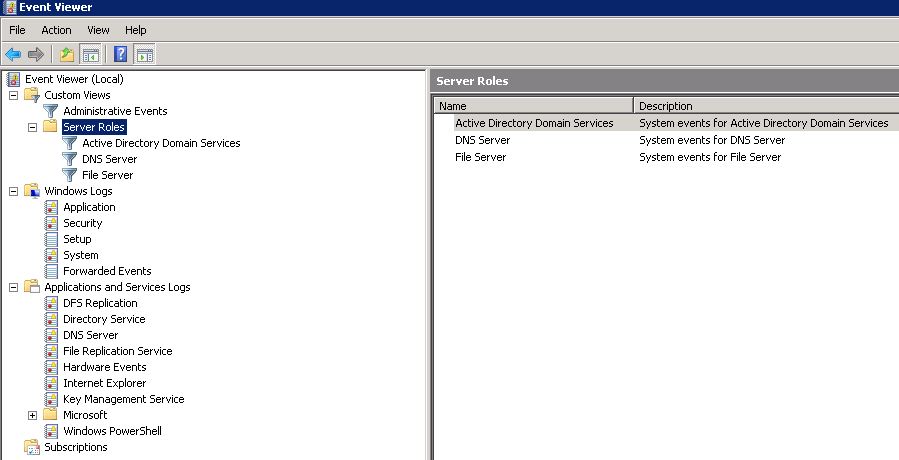Click the Windows PowerShell log icon
The height and width of the screenshot is (460, 899).
coord(51,431)
